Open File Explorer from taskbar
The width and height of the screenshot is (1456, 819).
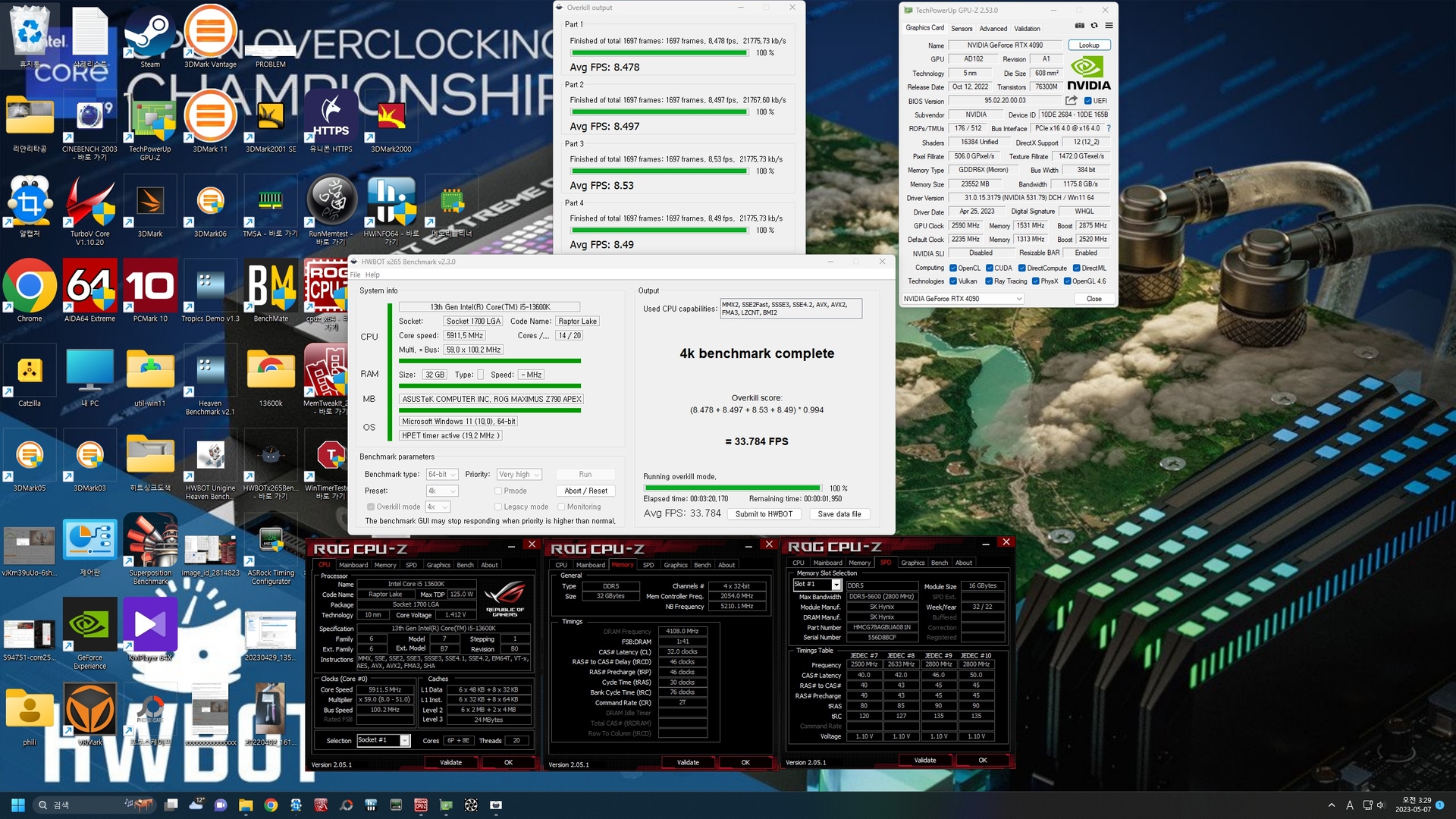[x=245, y=805]
